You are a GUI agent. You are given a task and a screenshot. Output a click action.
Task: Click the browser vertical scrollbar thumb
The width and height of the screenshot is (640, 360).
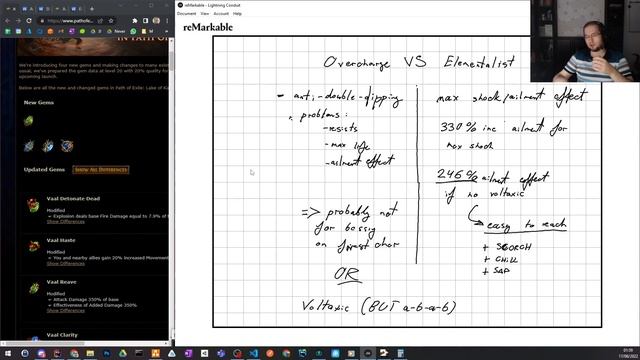(171, 61)
